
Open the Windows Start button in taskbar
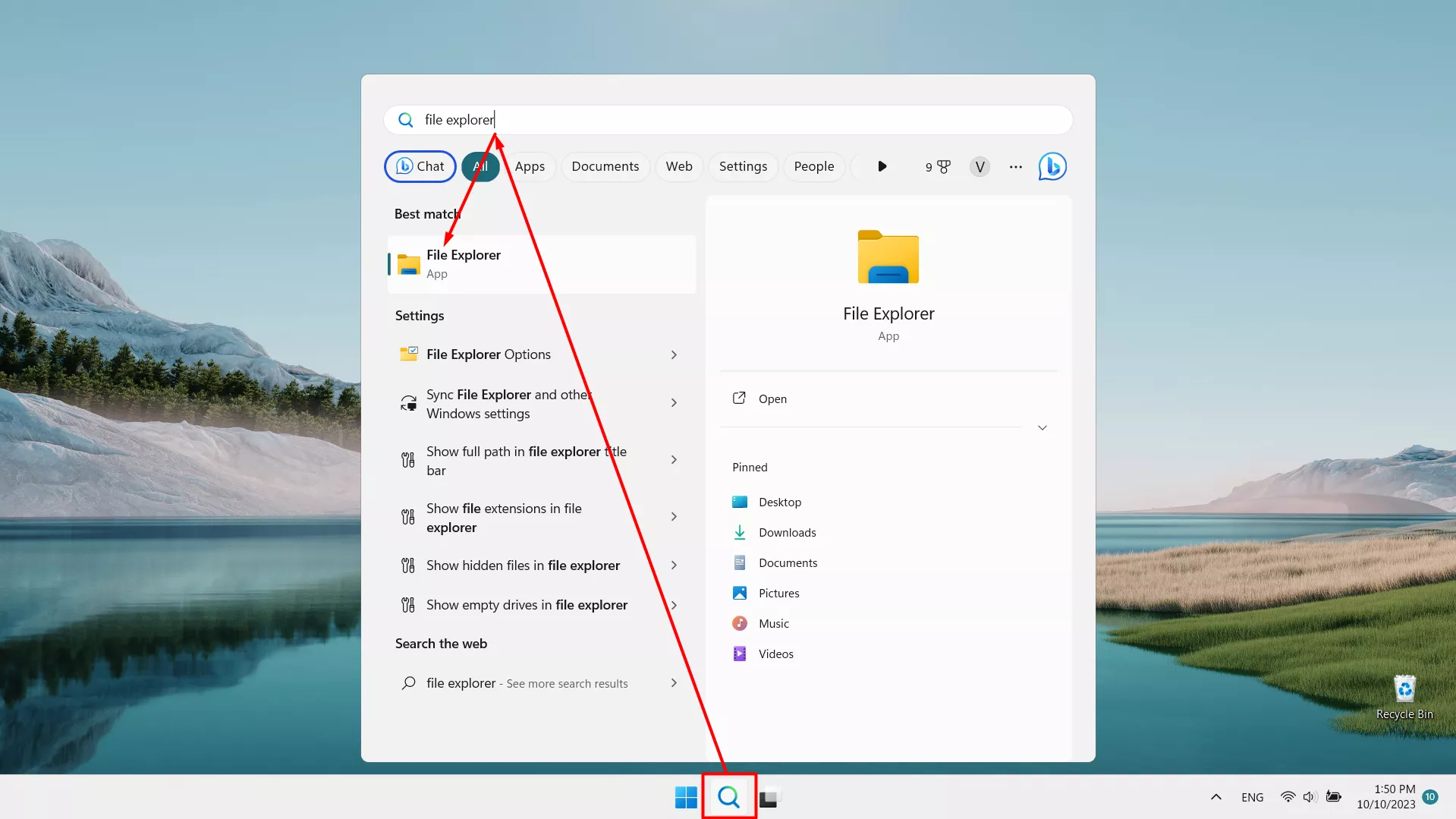[x=686, y=797]
